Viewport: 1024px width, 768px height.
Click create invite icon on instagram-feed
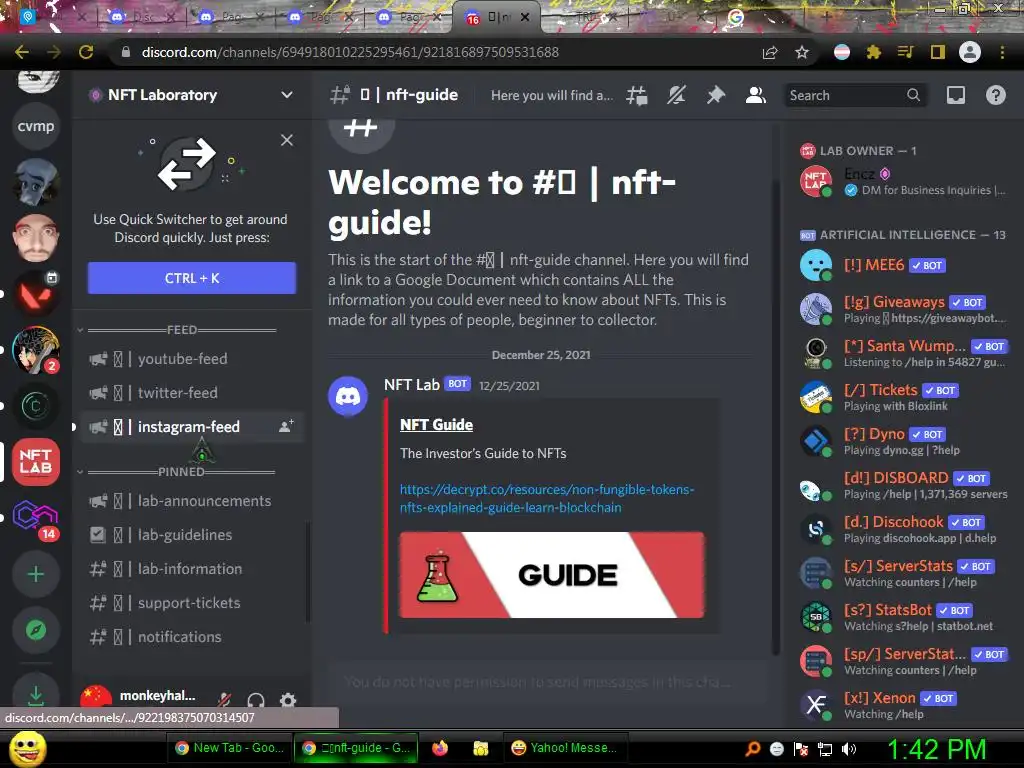click(286, 426)
